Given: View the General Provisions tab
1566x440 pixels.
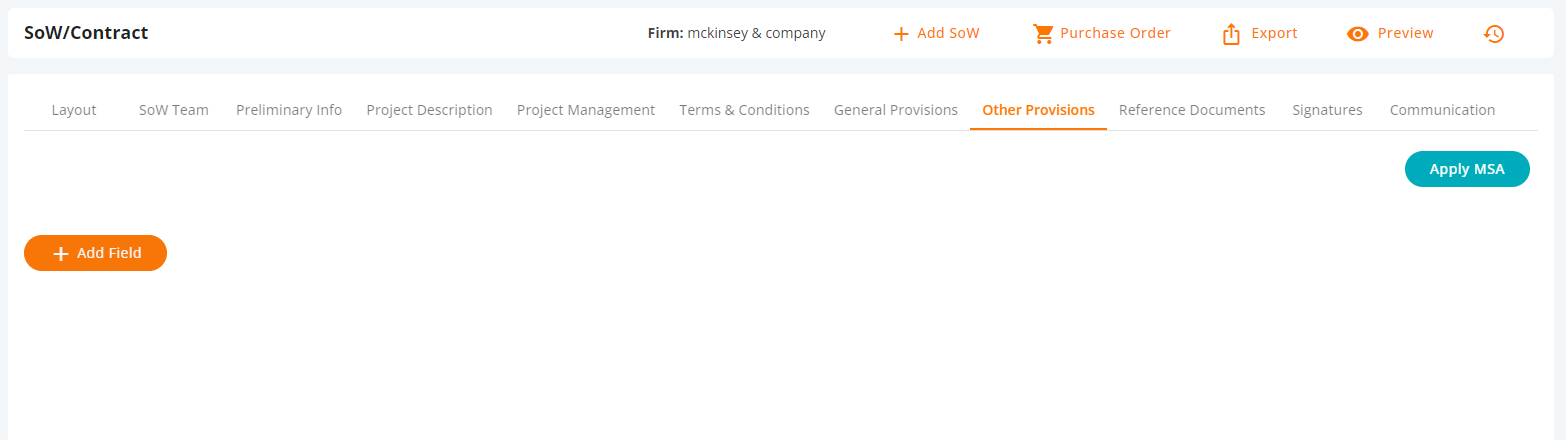Looking at the screenshot, I should [896, 110].
